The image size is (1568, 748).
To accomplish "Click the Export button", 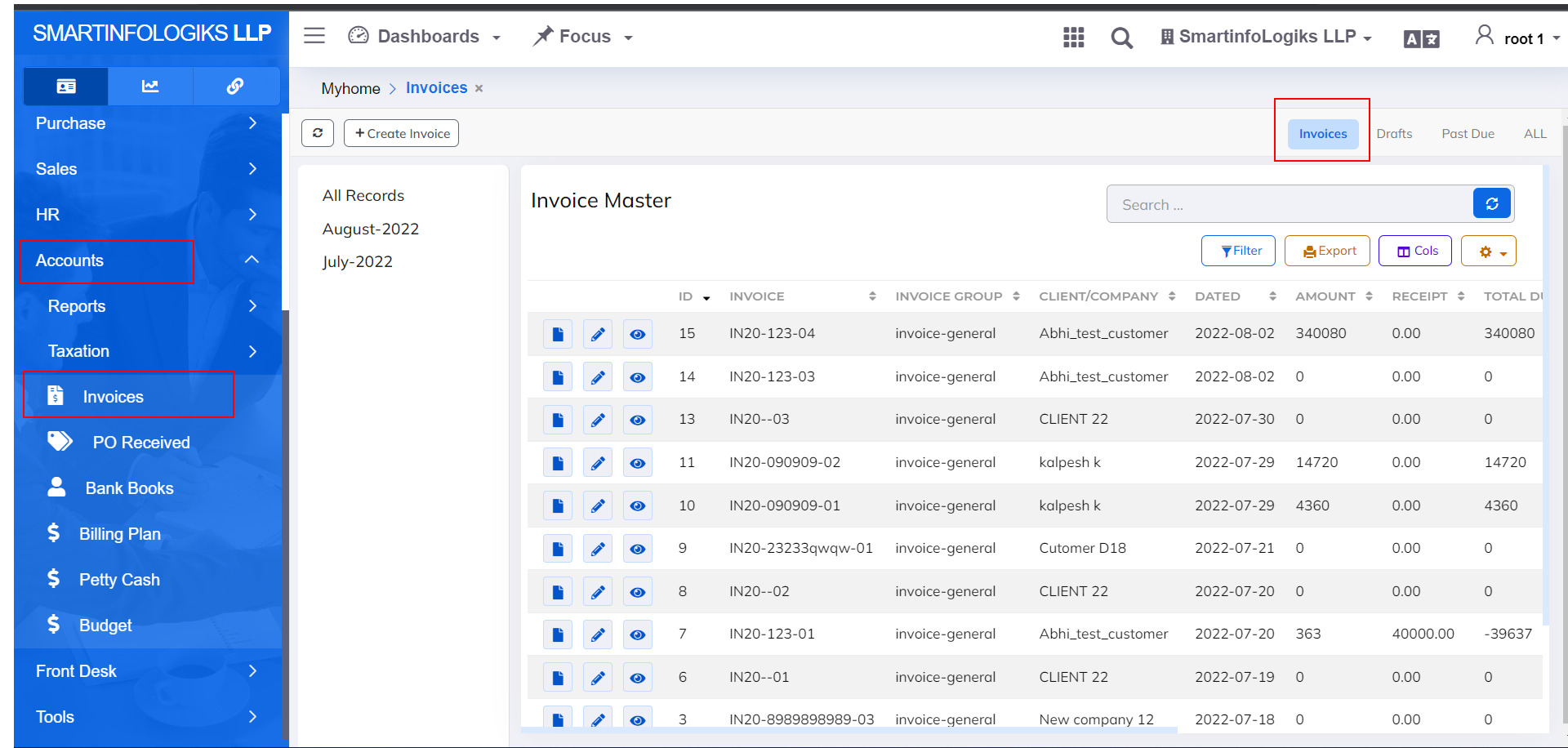I will tap(1327, 251).
